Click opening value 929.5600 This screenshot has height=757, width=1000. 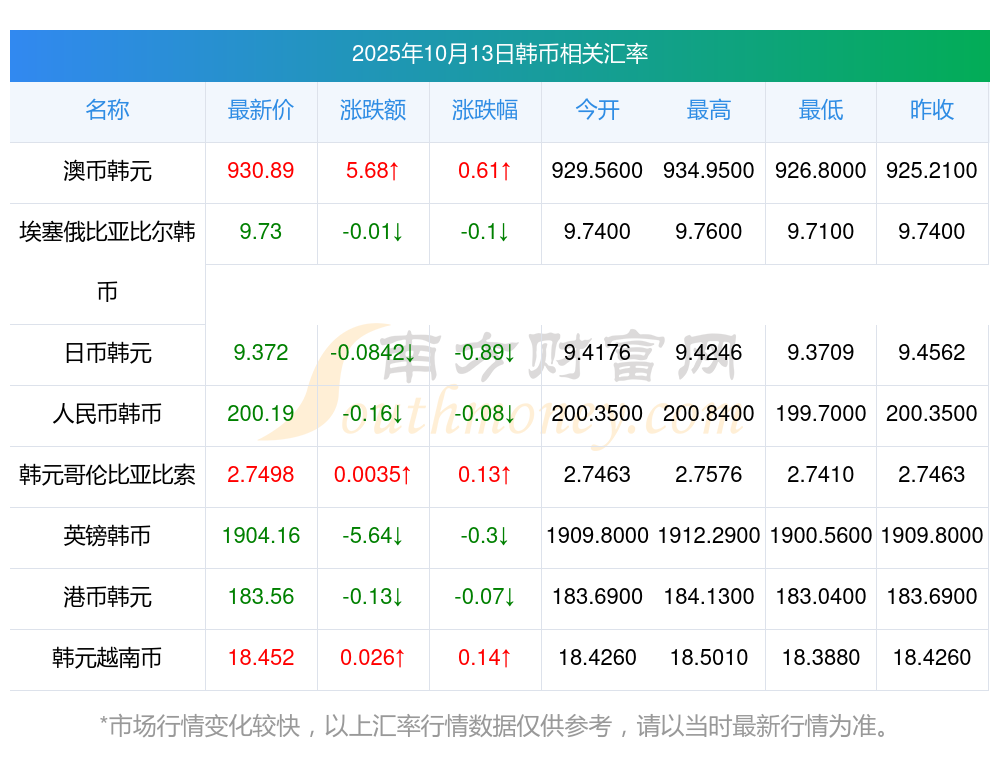597,171
